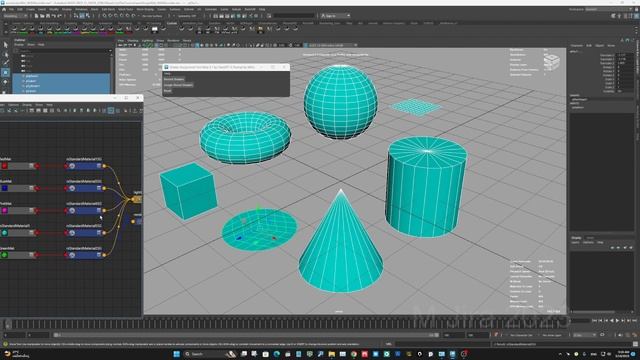Click the teal material swatch node in the graph

tap(4, 233)
